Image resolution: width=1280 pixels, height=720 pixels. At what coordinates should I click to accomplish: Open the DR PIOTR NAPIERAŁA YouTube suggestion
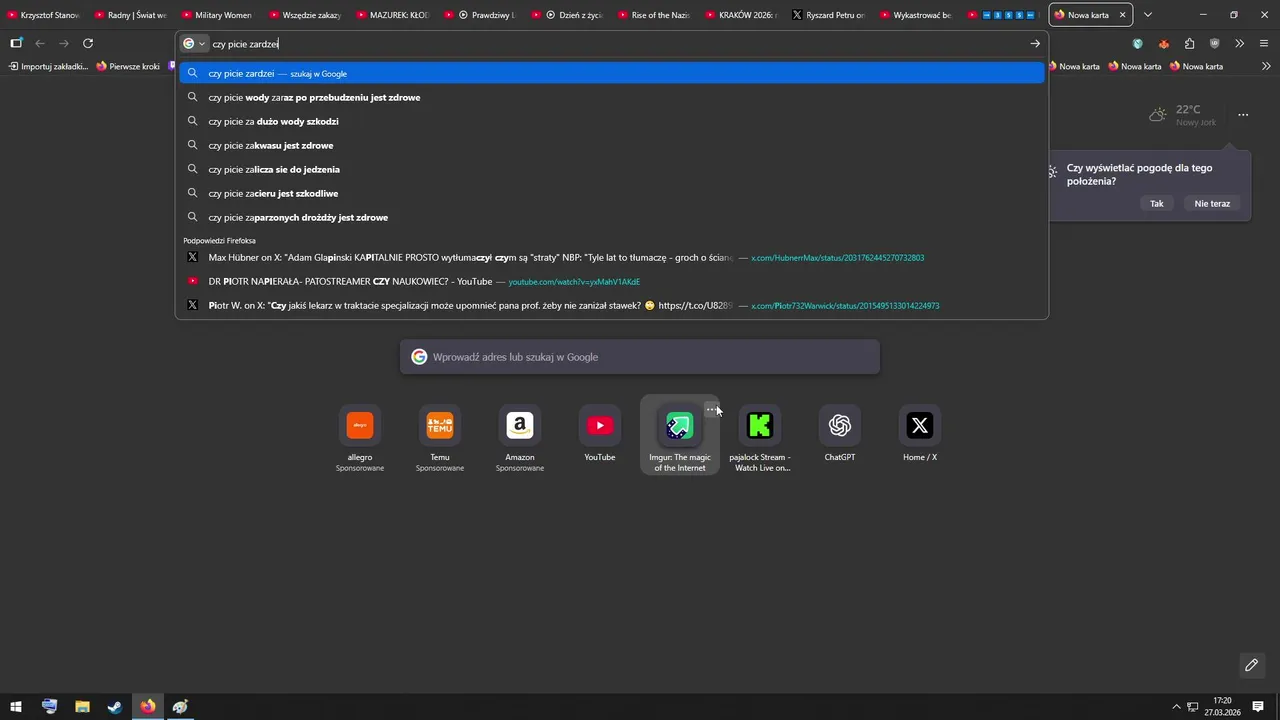[612, 281]
